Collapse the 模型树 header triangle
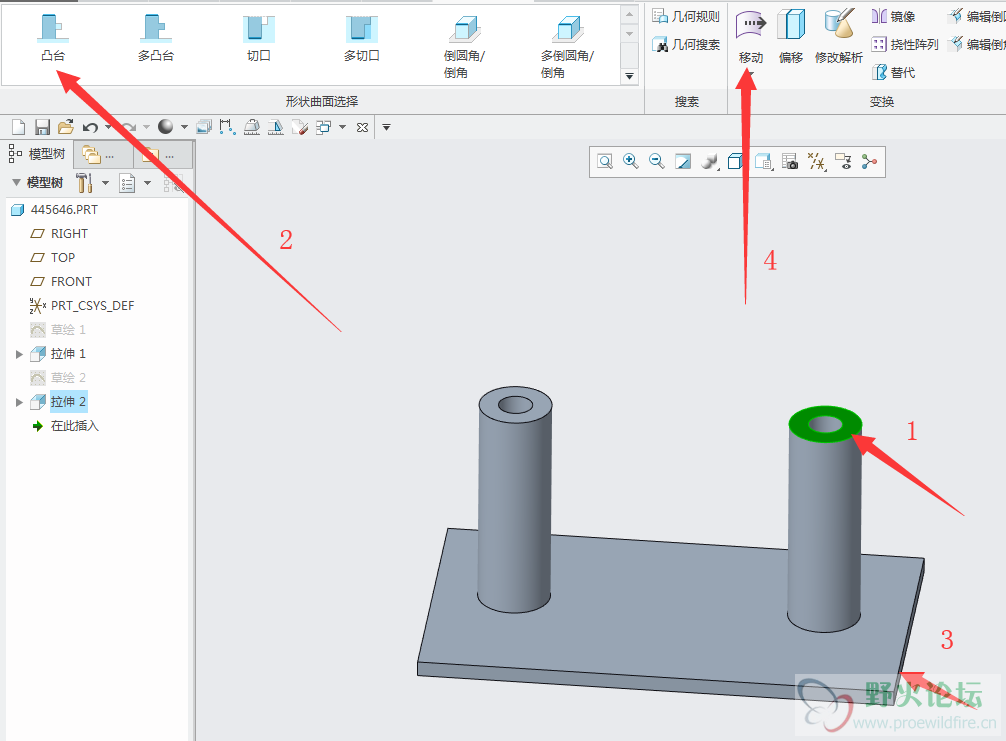The width and height of the screenshot is (1006, 741). (x=16, y=183)
